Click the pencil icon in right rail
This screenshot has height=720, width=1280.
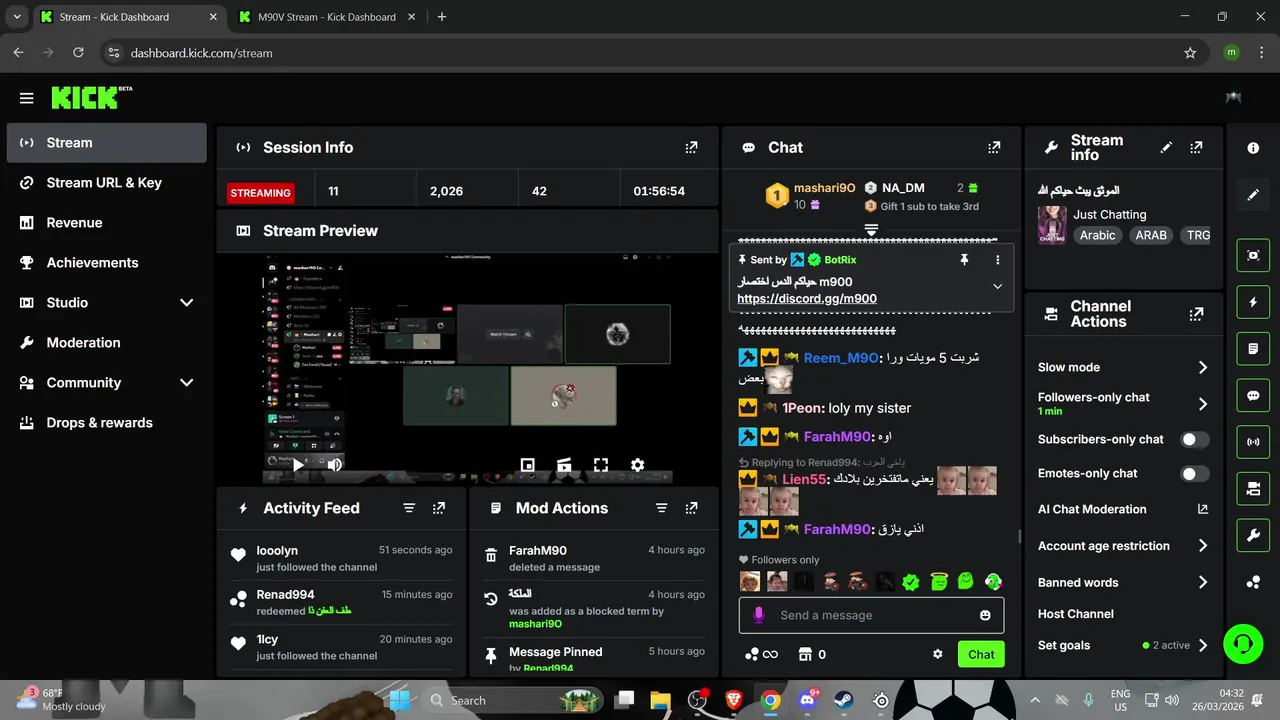(1253, 195)
